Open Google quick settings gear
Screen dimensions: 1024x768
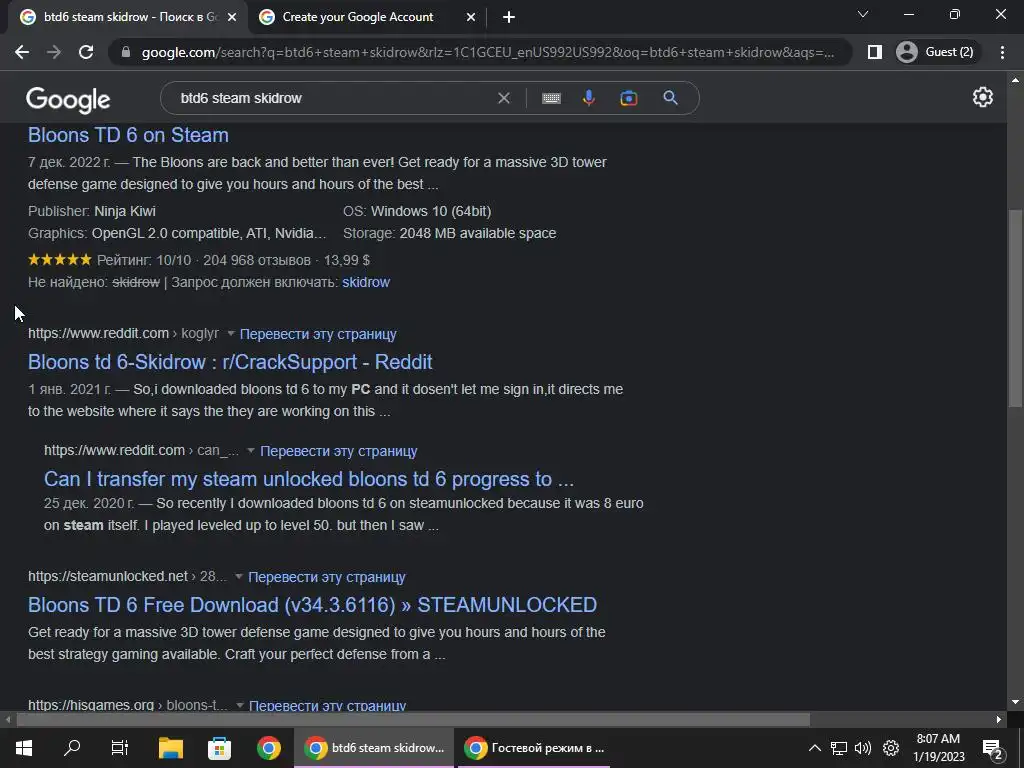(x=982, y=97)
